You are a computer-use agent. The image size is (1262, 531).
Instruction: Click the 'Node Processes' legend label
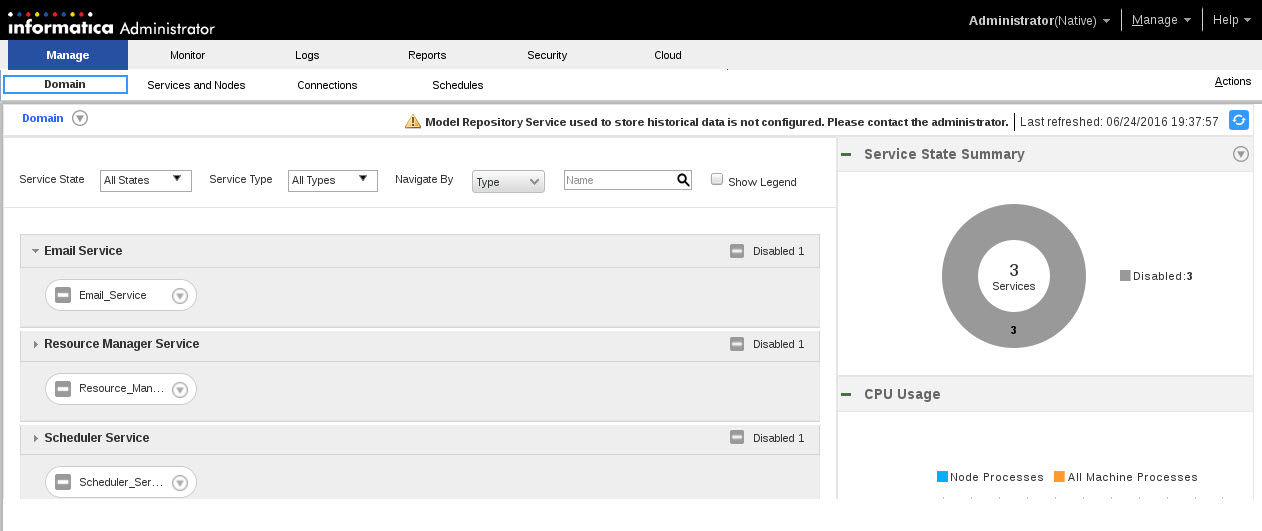[997, 477]
